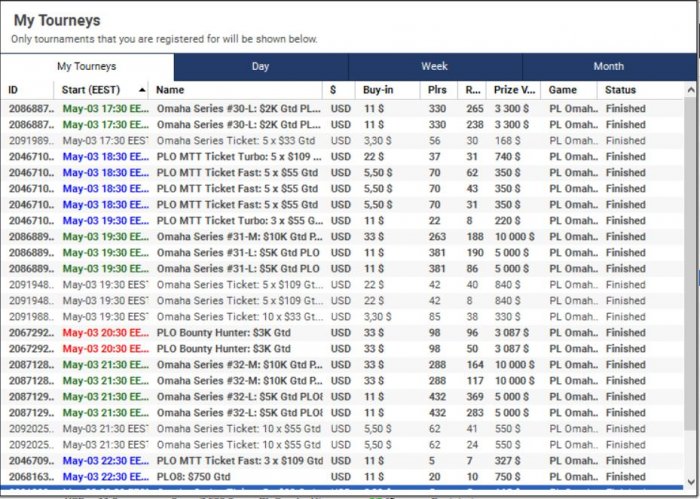Select Omaha Series #32-M row ranked 117
Image resolution: width=700 pixels, height=499 pixels.
coord(342,381)
